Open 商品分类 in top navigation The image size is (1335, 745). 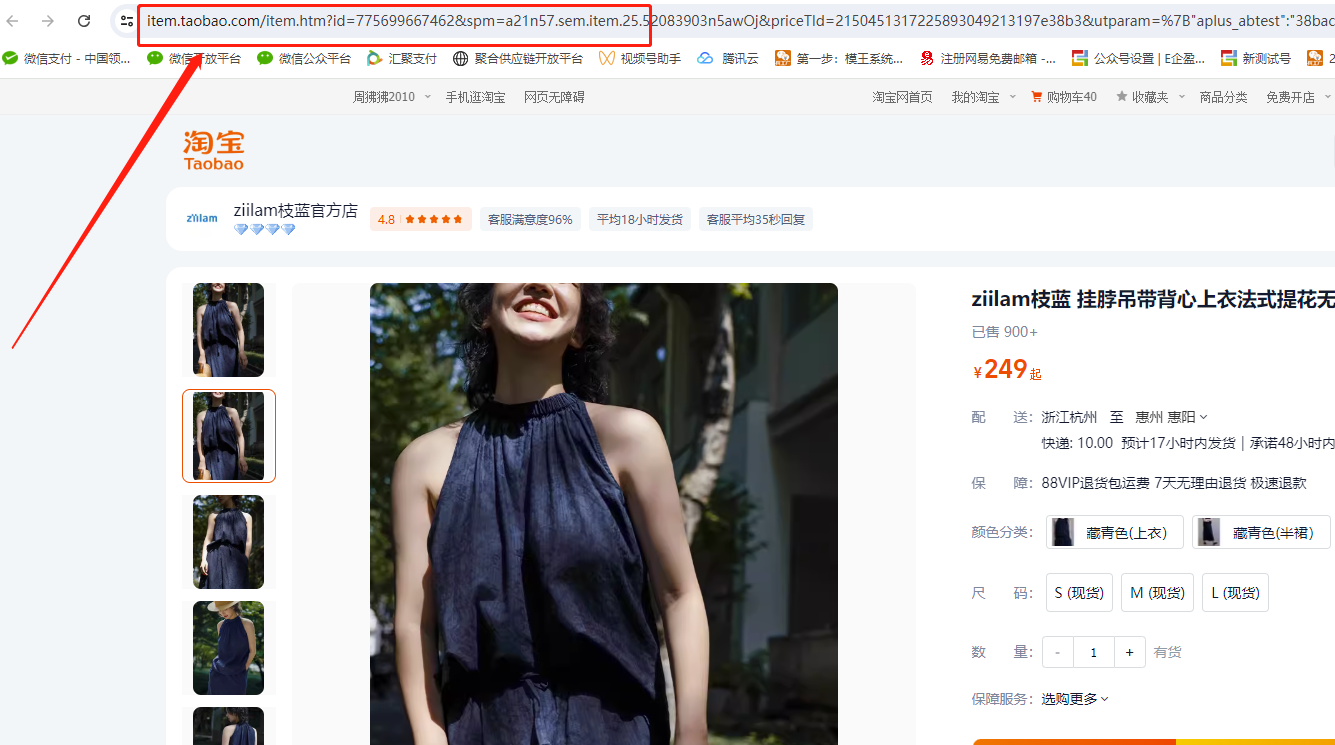(1223, 97)
